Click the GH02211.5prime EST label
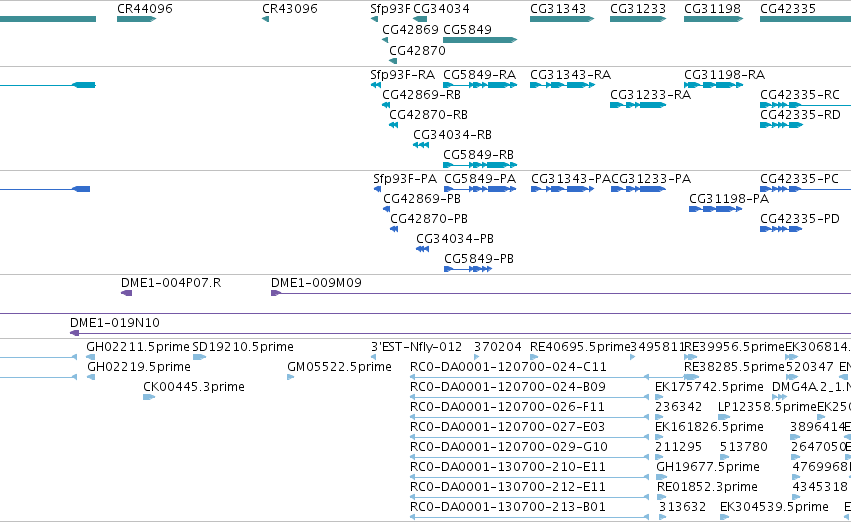 (138, 347)
